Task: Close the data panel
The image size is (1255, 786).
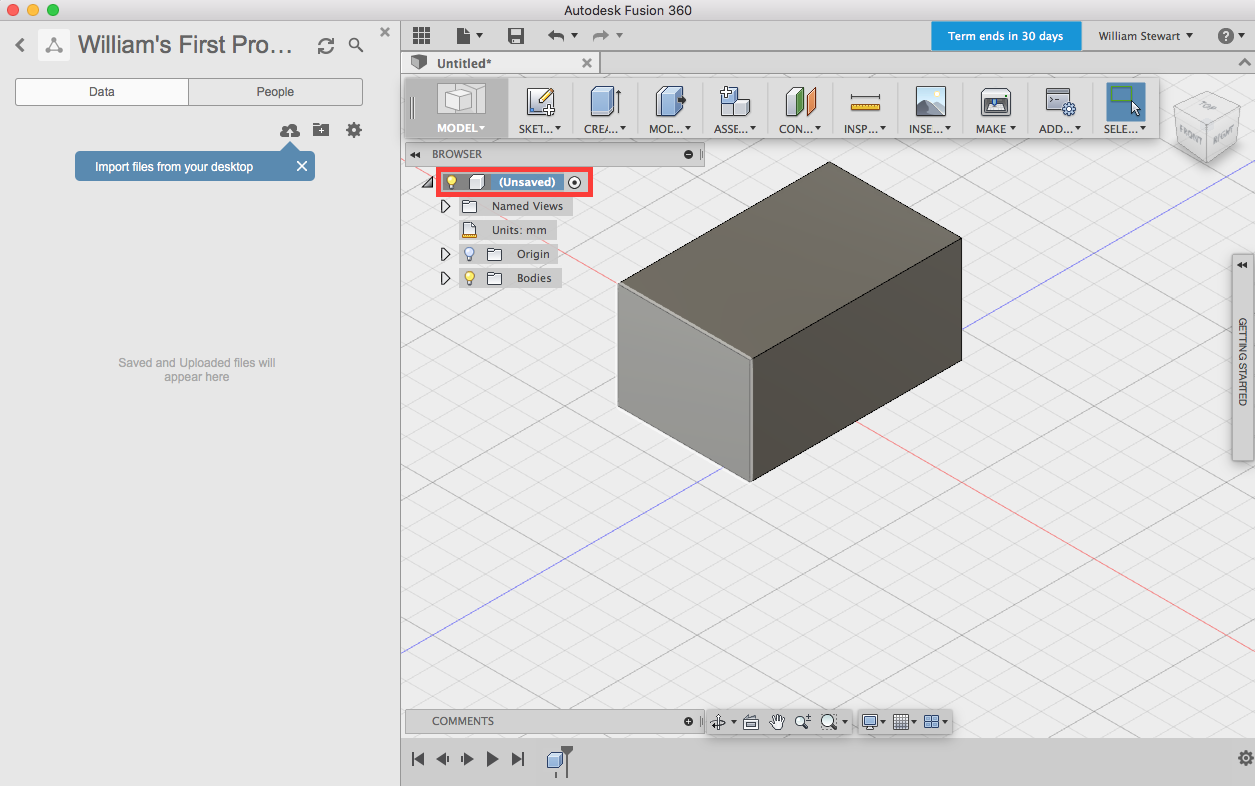Action: (x=385, y=32)
